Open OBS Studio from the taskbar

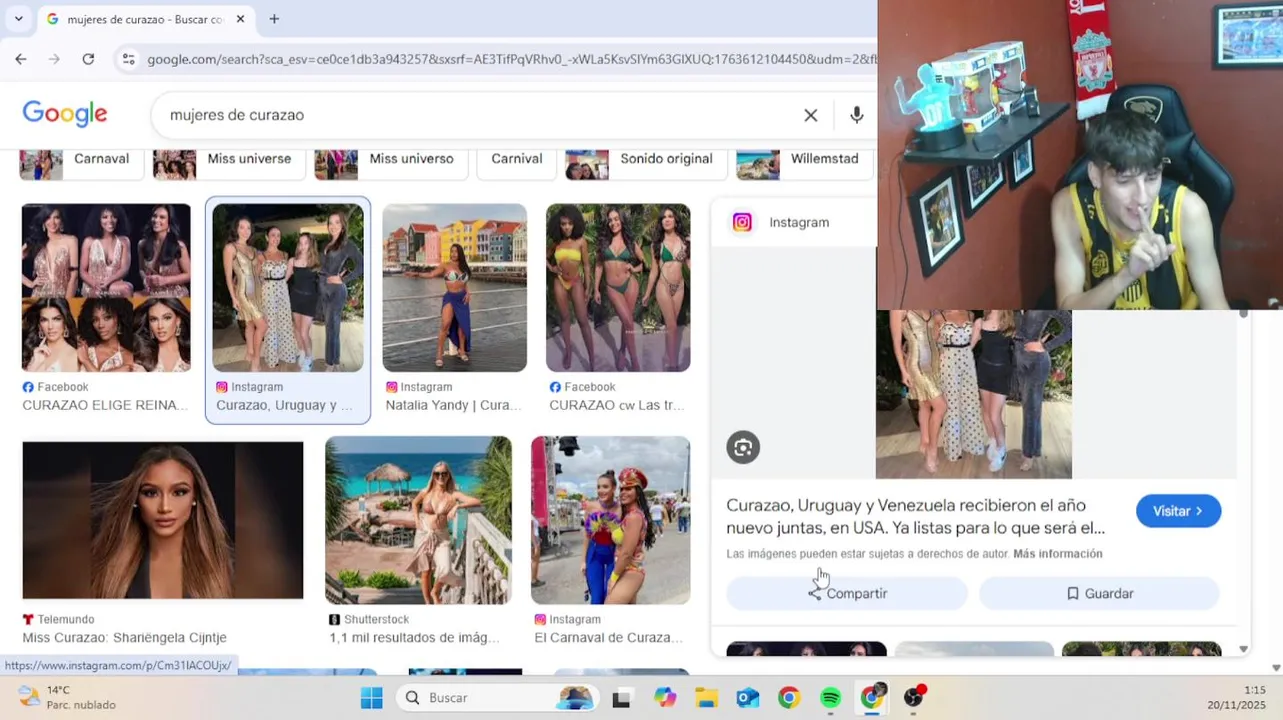pyautogui.click(x=914, y=698)
